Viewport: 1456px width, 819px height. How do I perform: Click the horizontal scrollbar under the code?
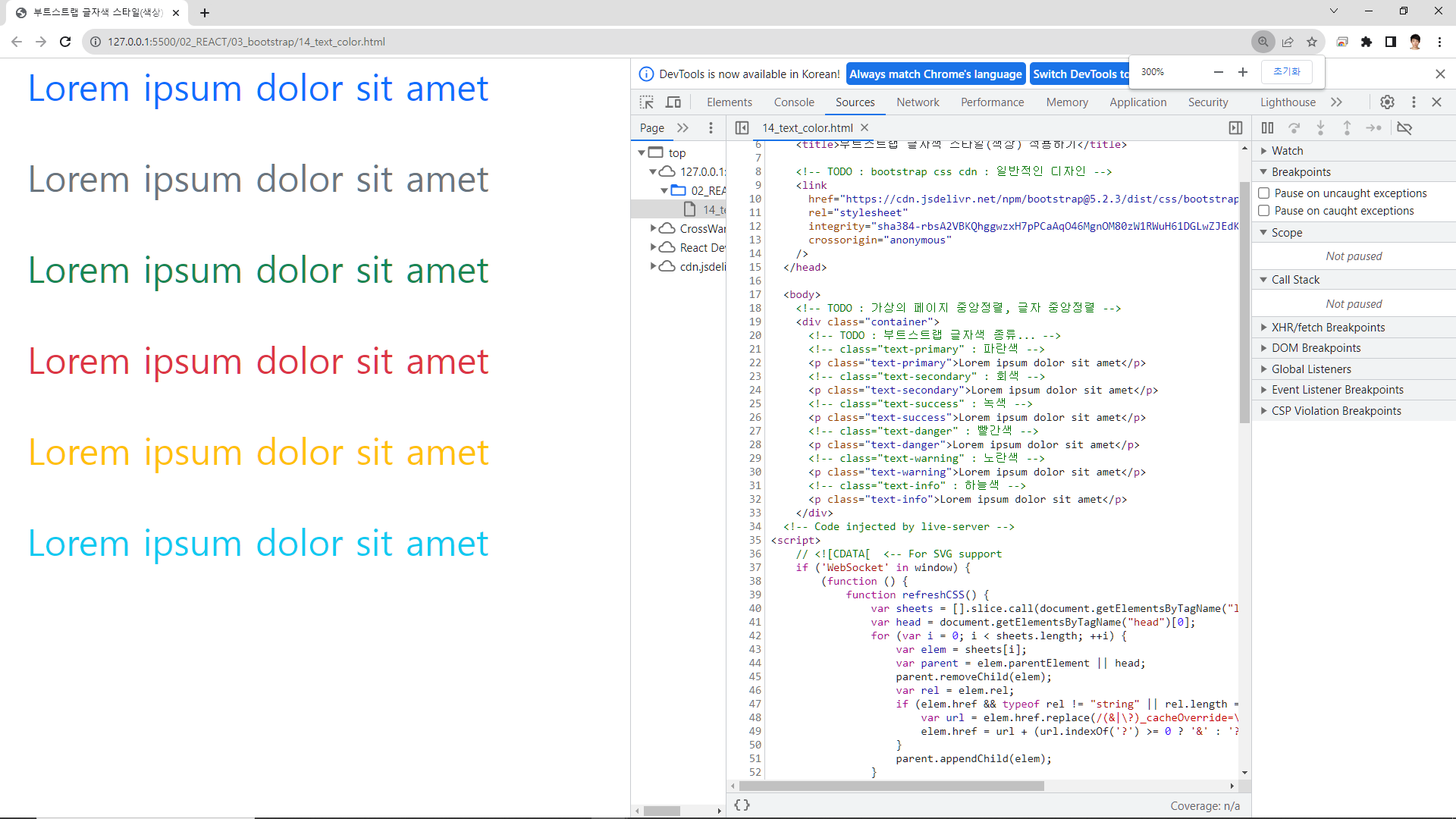point(891,786)
